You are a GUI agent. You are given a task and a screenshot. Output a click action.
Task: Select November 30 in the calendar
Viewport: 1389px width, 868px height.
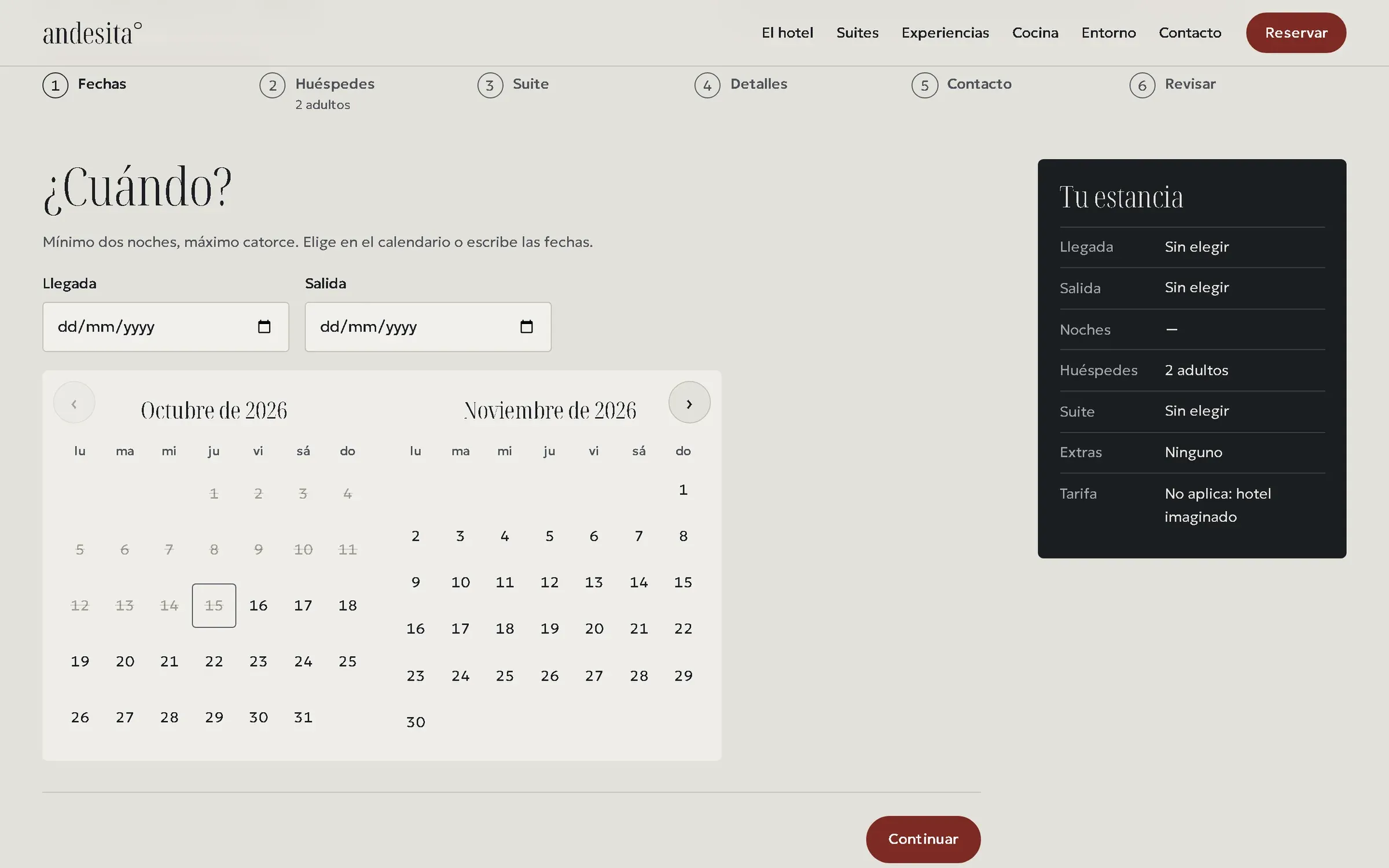(x=416, y=722)
